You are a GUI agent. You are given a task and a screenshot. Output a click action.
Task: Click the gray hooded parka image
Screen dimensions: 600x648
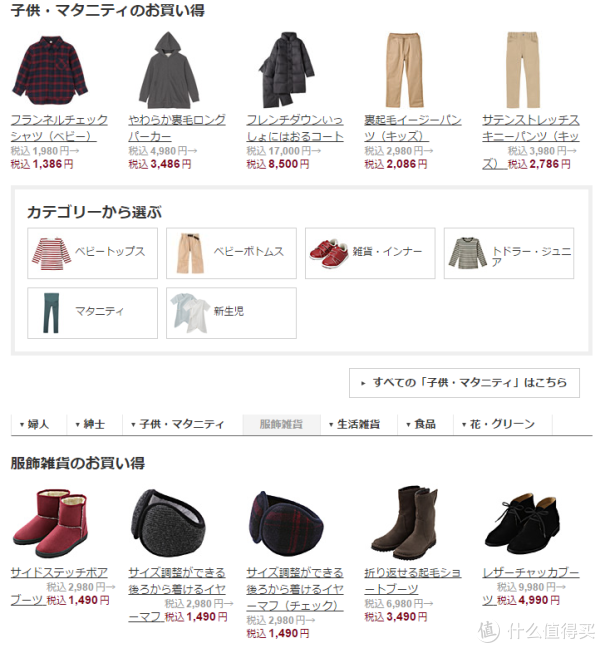coord(169,70)
